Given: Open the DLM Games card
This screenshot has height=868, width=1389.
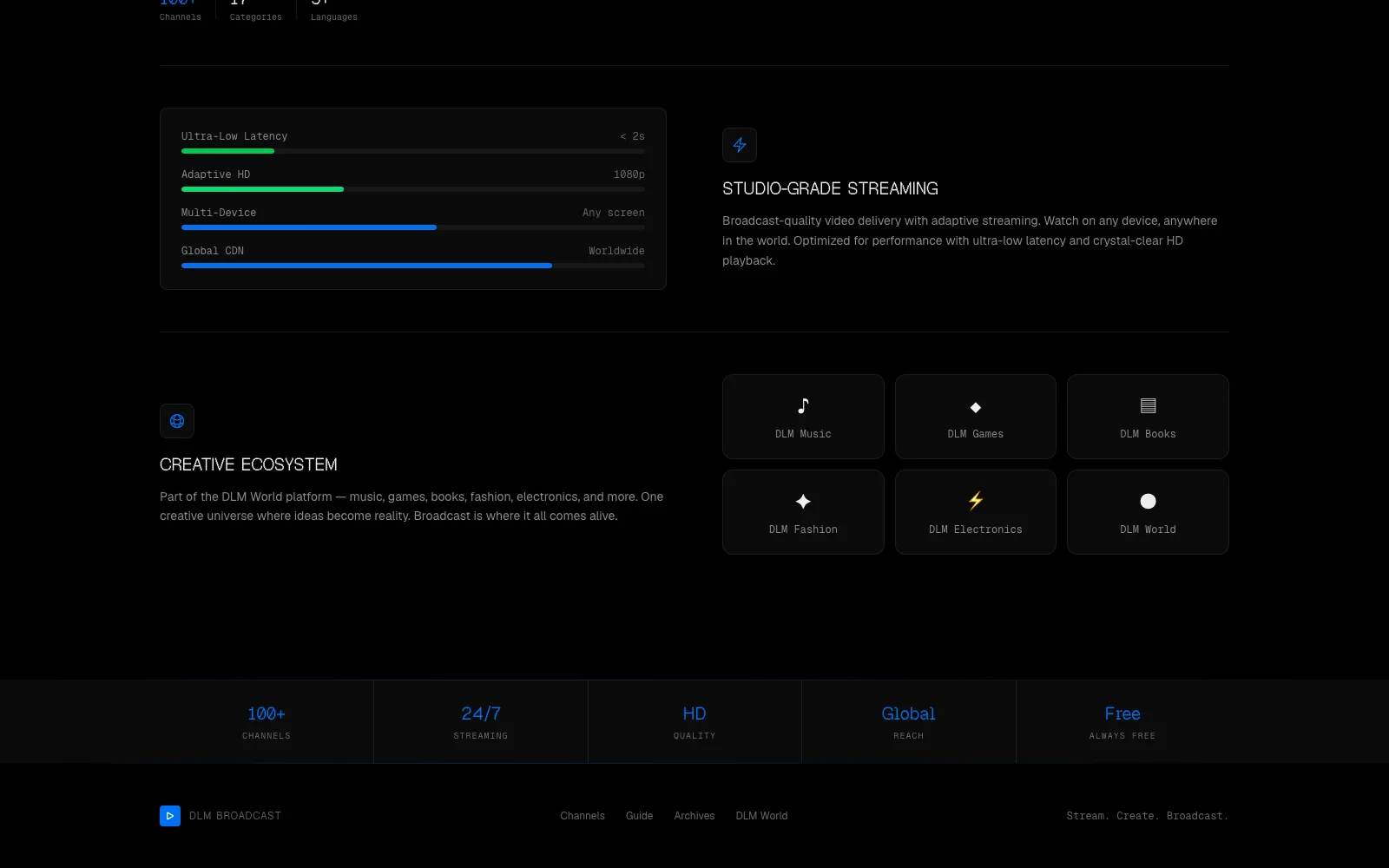Looking at the screenshot, I should point(976,417).
